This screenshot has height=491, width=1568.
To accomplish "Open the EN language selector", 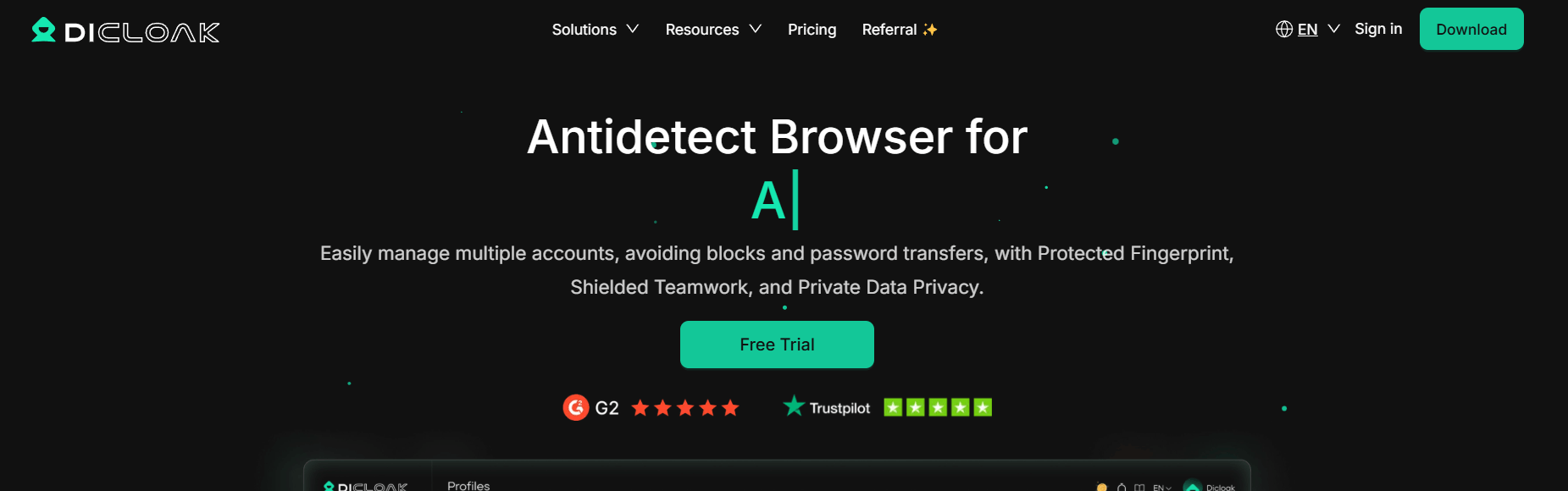I will [x=1308, y=30].
